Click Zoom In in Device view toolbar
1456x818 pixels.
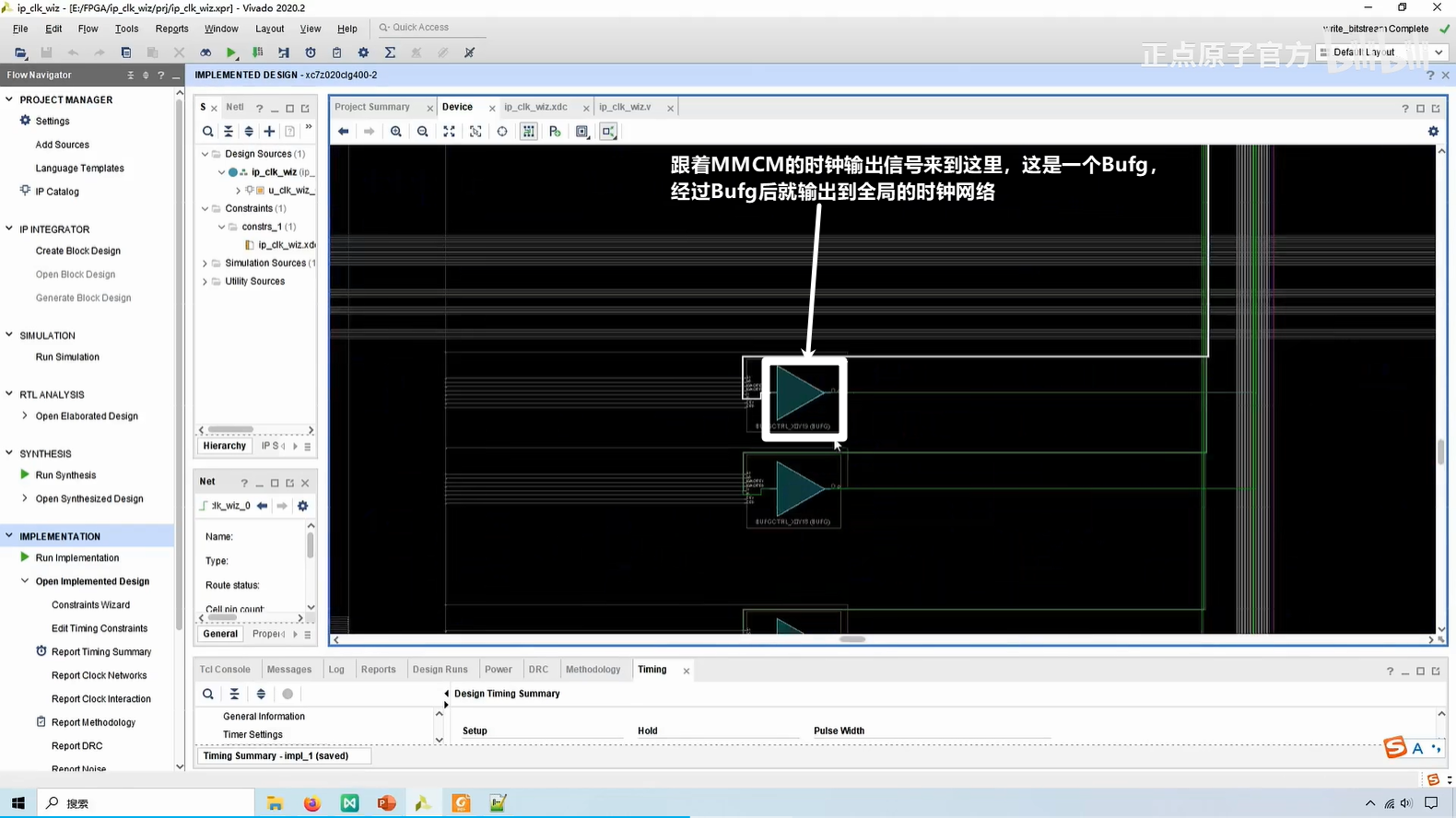tap(396, 132)
